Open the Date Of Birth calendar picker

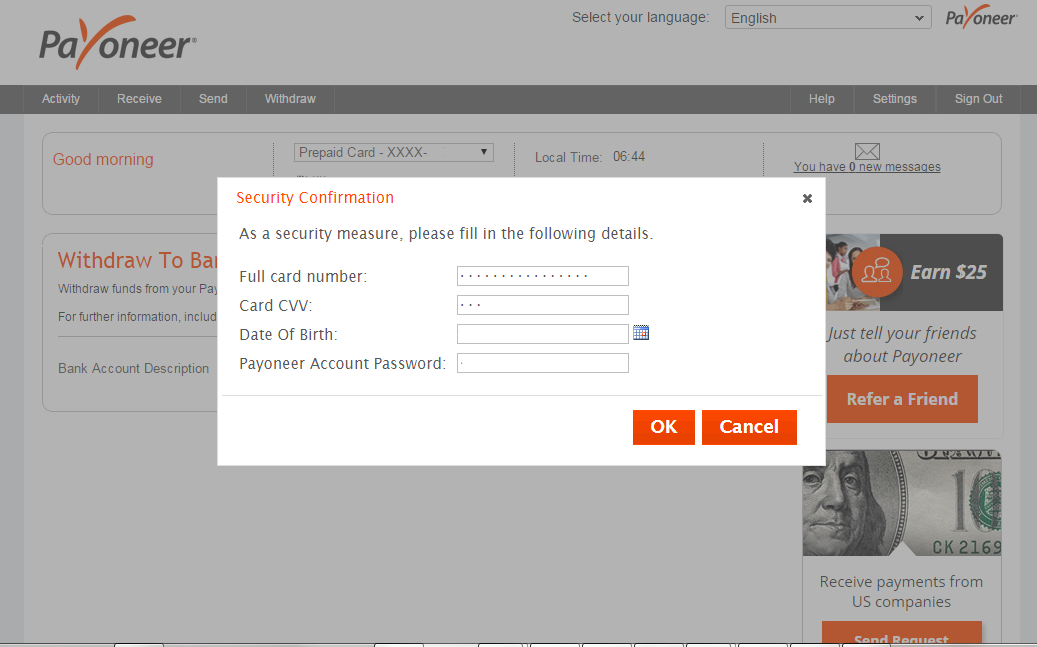click(641, 331)
